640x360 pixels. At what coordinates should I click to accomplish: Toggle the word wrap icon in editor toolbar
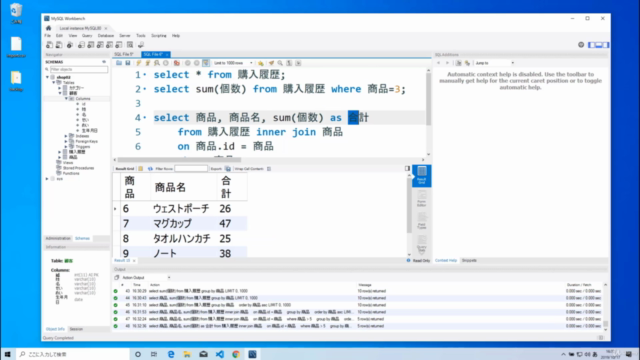(298, 63)
